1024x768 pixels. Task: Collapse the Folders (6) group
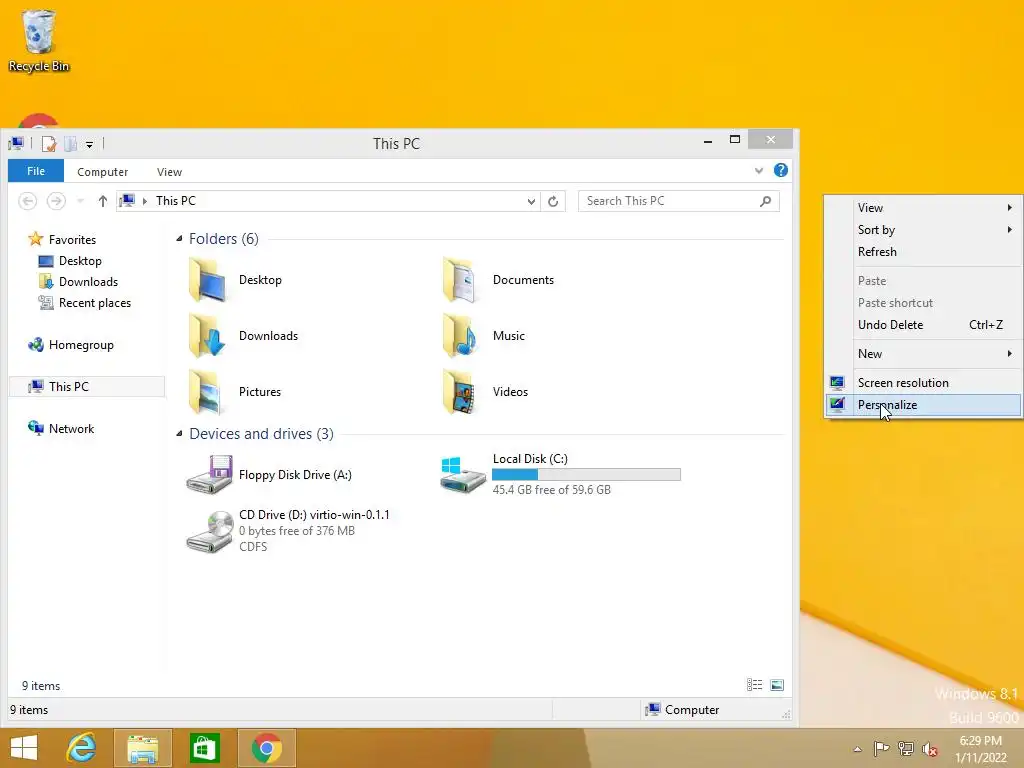coord(179,239)
